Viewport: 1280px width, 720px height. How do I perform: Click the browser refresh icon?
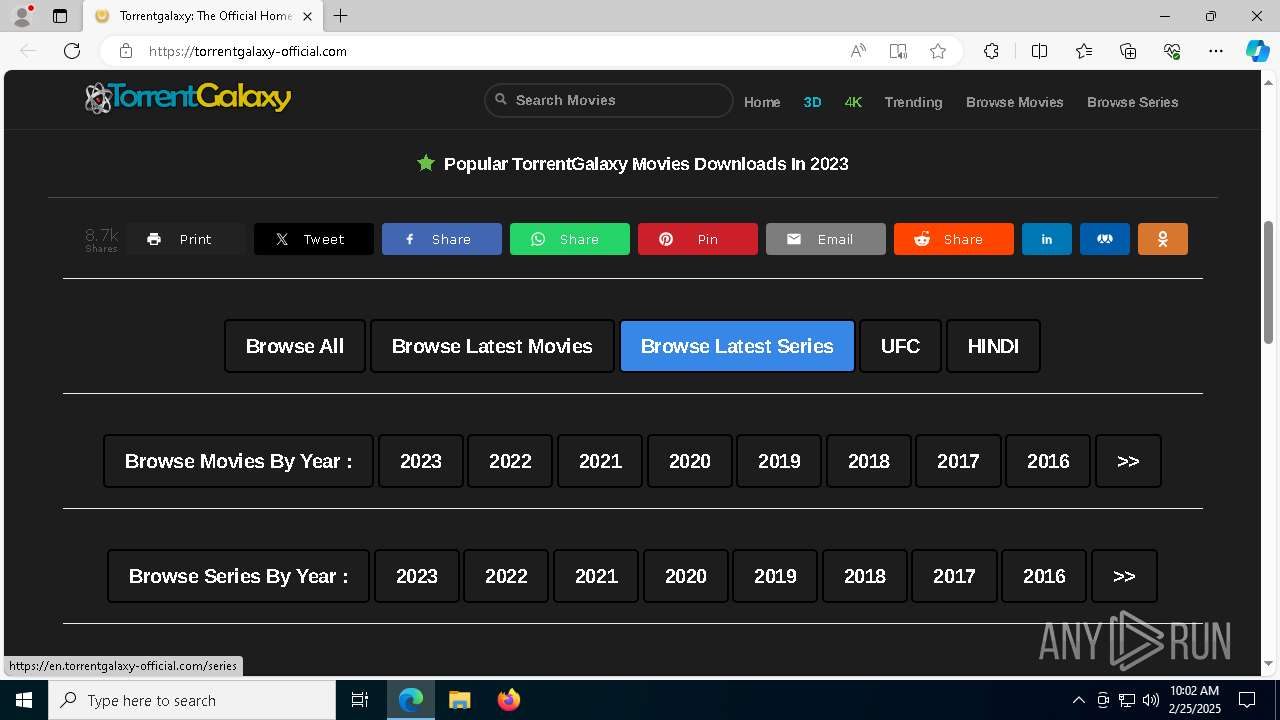[x=72, y=51]
